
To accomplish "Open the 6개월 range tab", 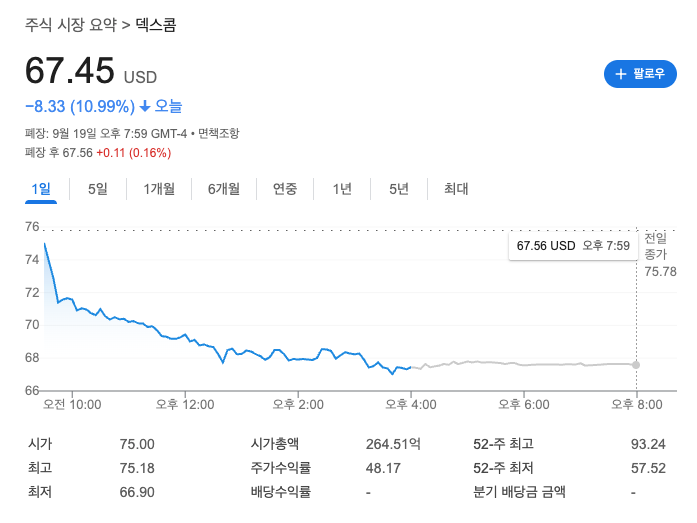I will (224, 189).
